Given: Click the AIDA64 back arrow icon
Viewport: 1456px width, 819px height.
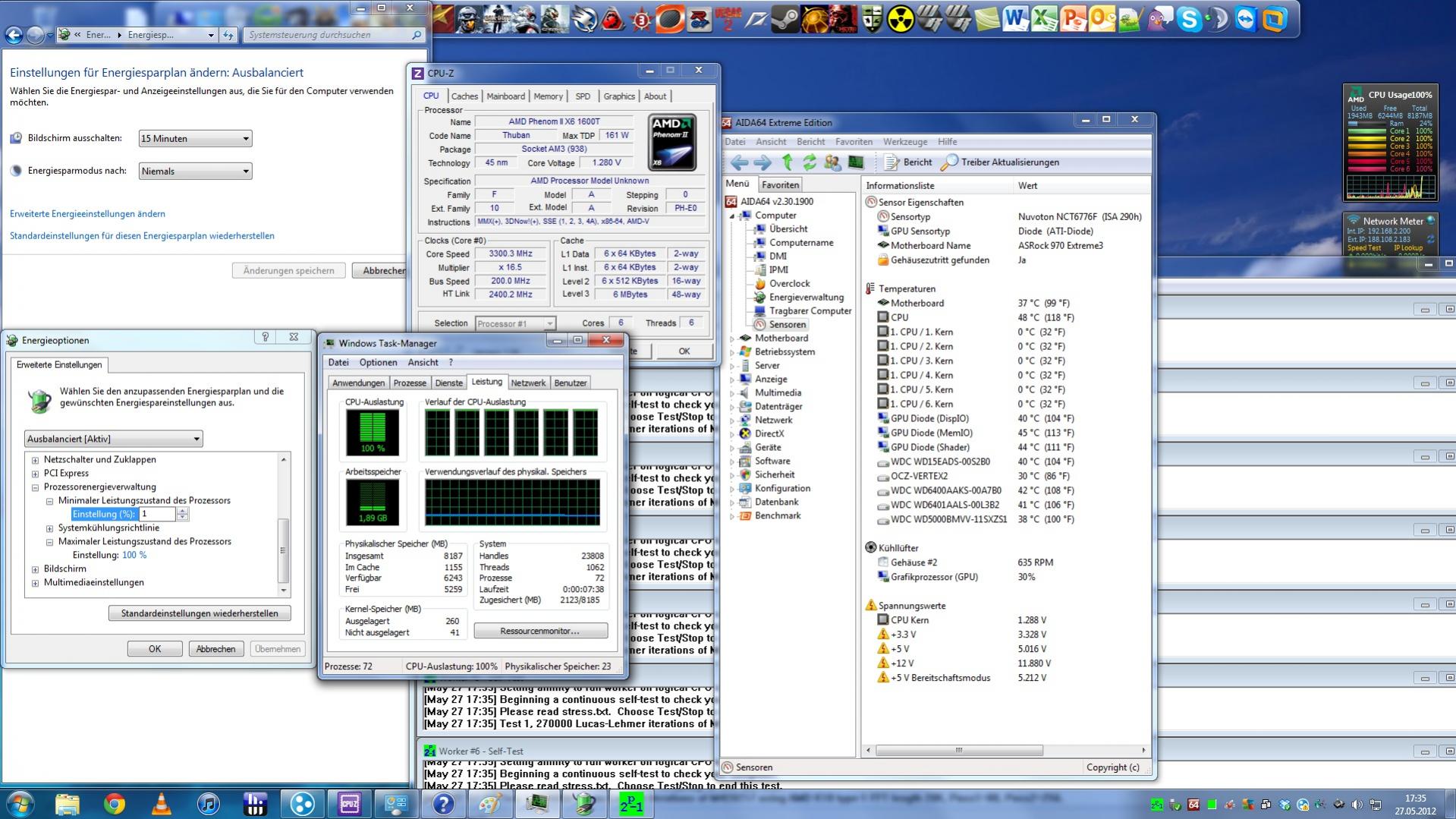Looking at the screenshot, I should (x=739, y=162).
